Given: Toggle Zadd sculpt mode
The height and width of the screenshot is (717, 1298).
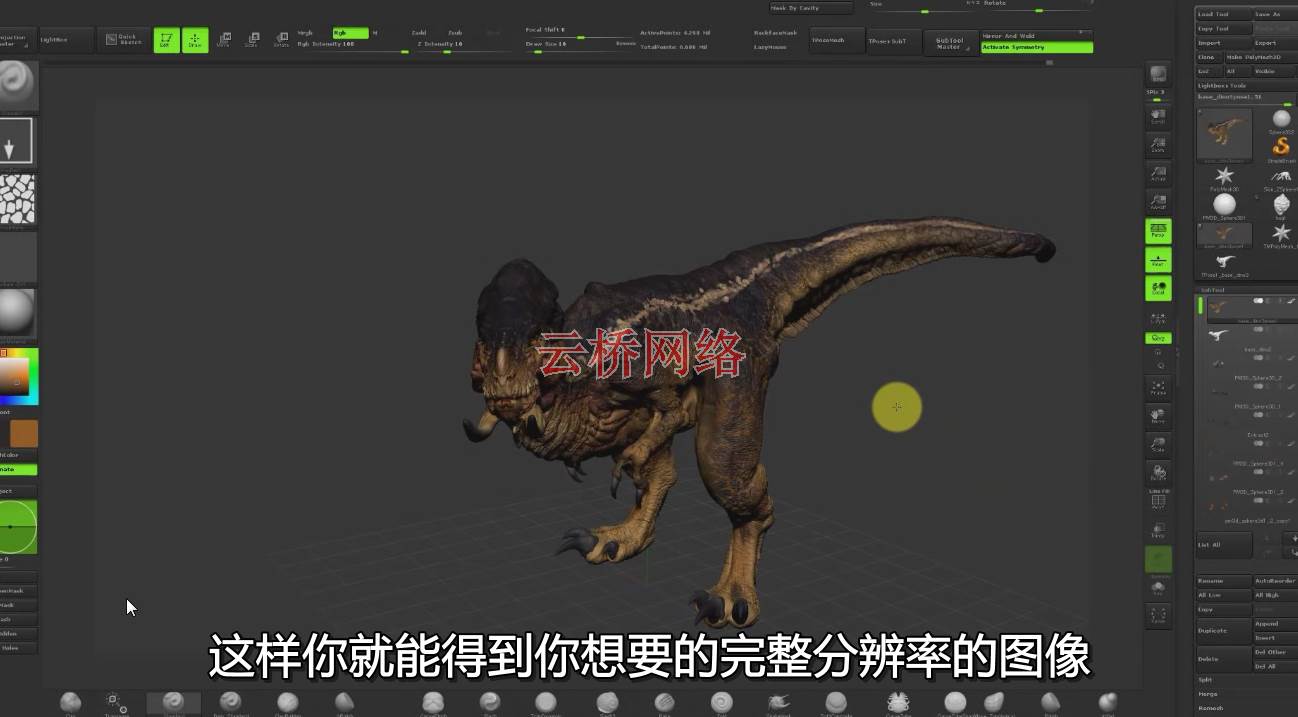Looking at the screenshot, I should point(420,33).
